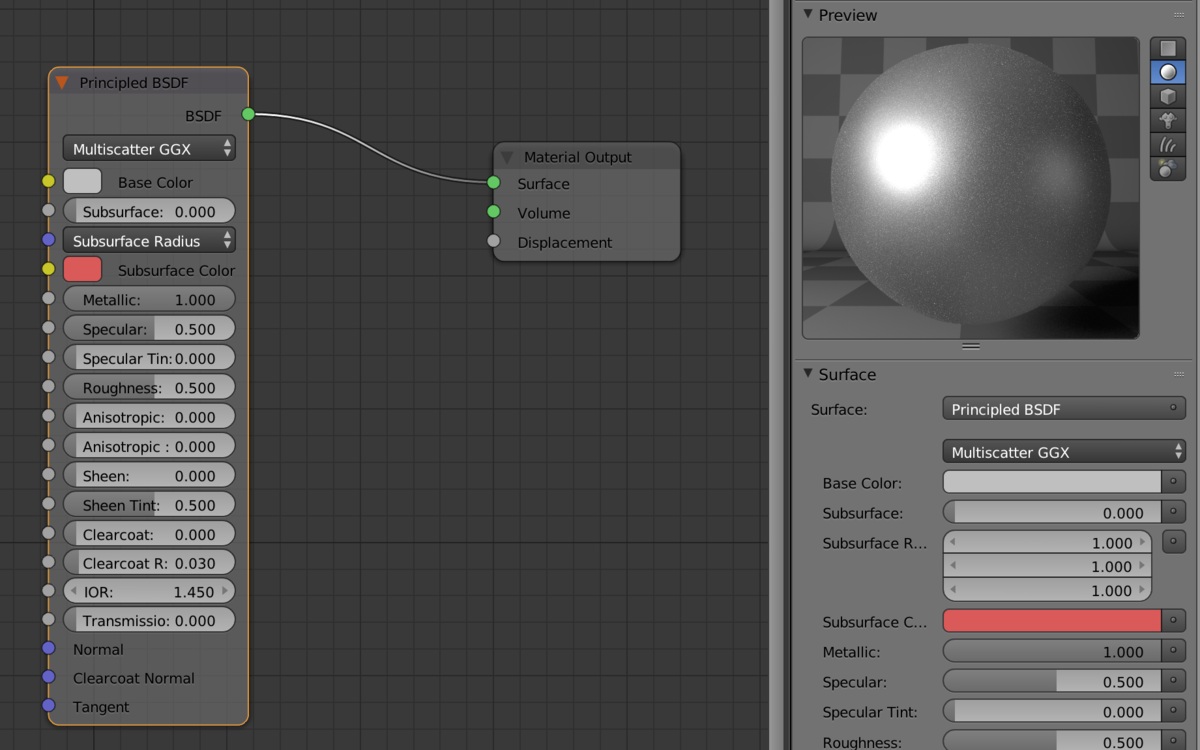Select the flat plane preview type
The height and width of the screenshot is (750, 1200).
click(x=1167, y=48)
